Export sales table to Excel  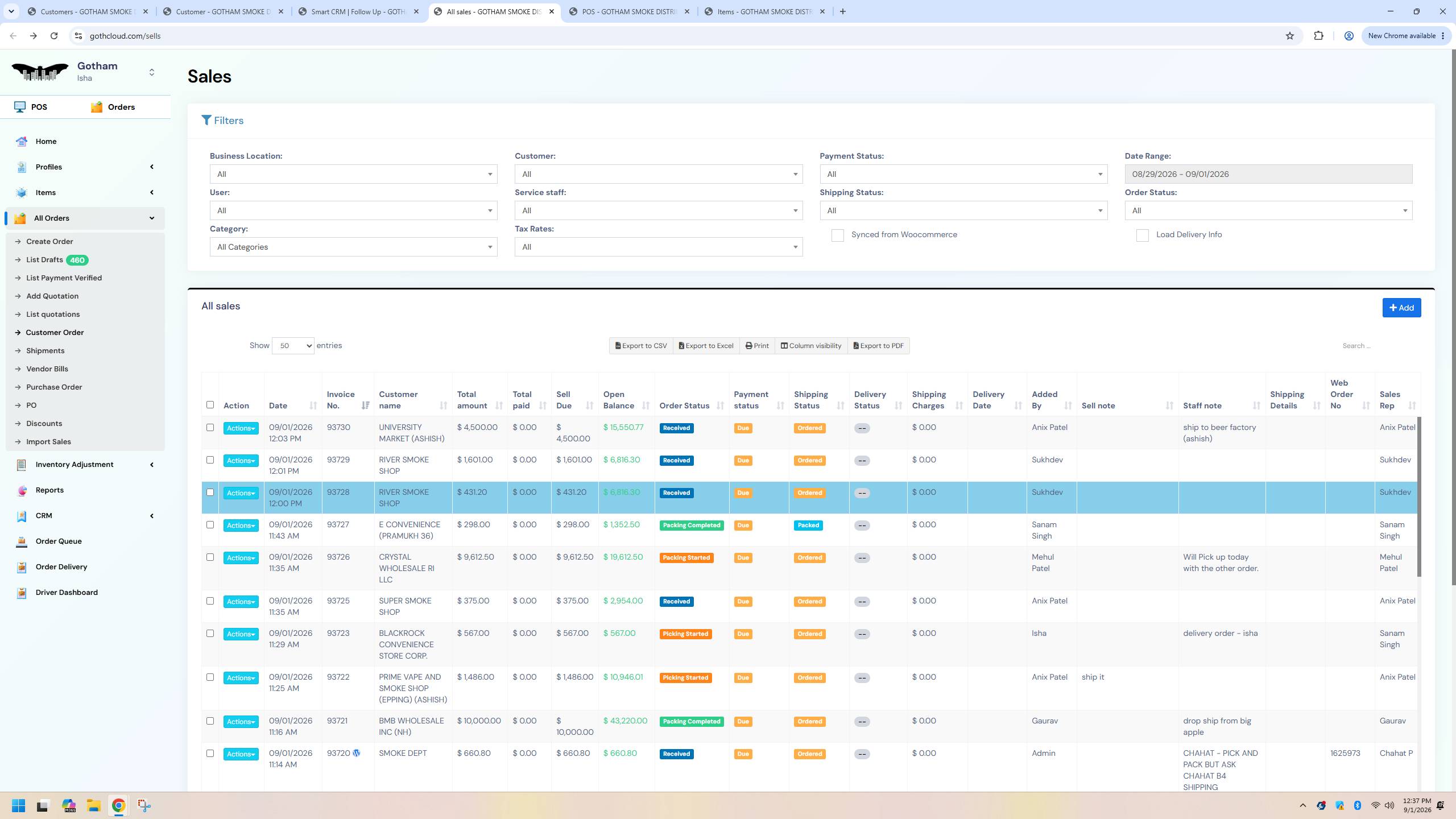click(x=706, y=346)
